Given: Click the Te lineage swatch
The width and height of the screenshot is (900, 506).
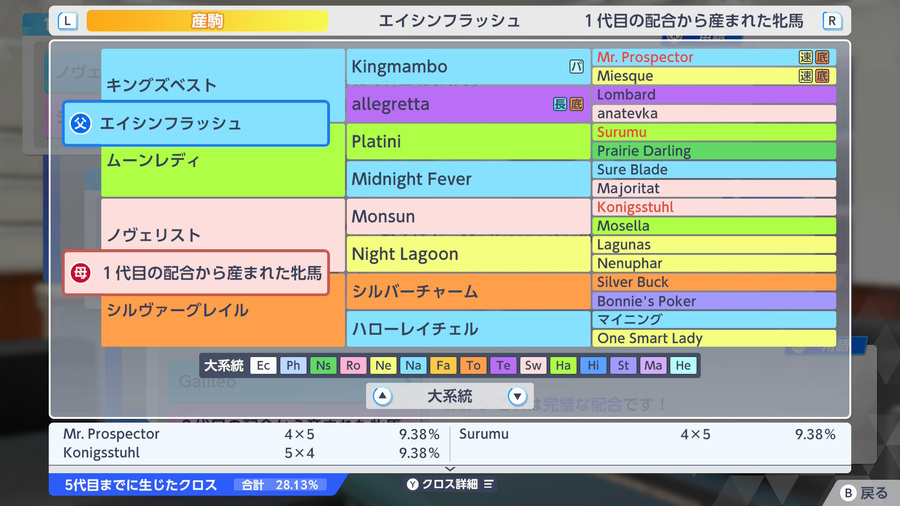Looking at the screenshot, I should pyautogui.click(x=503, y=365).
